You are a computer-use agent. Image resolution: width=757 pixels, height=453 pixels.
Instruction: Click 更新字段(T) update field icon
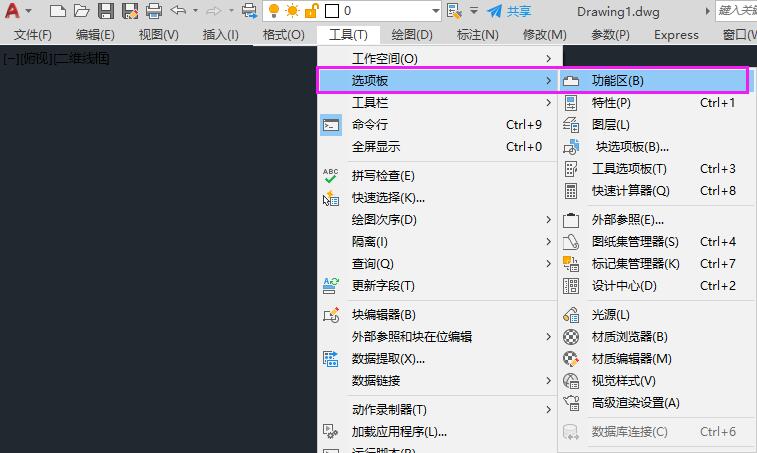point(331,286)
